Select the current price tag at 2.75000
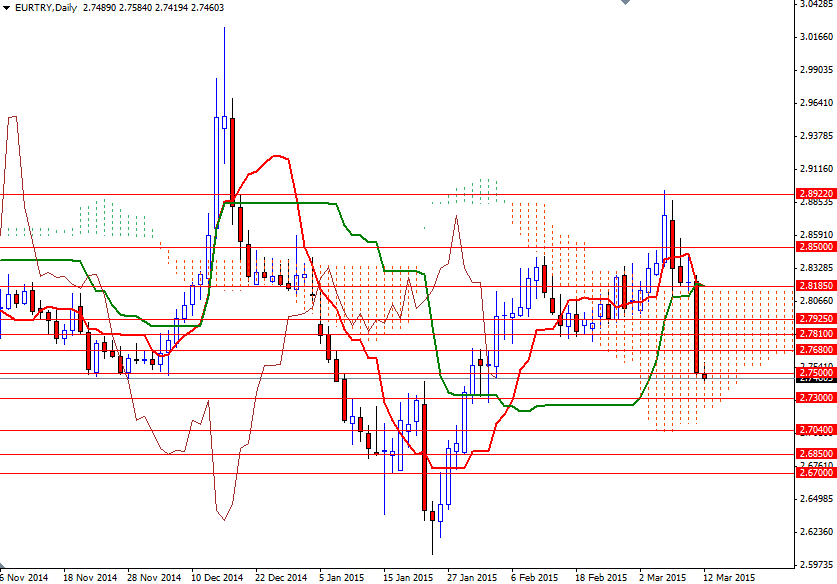Image resolution: width=837 pixels, height=584 pixels. pyautogui.click(x=817, y=372)
